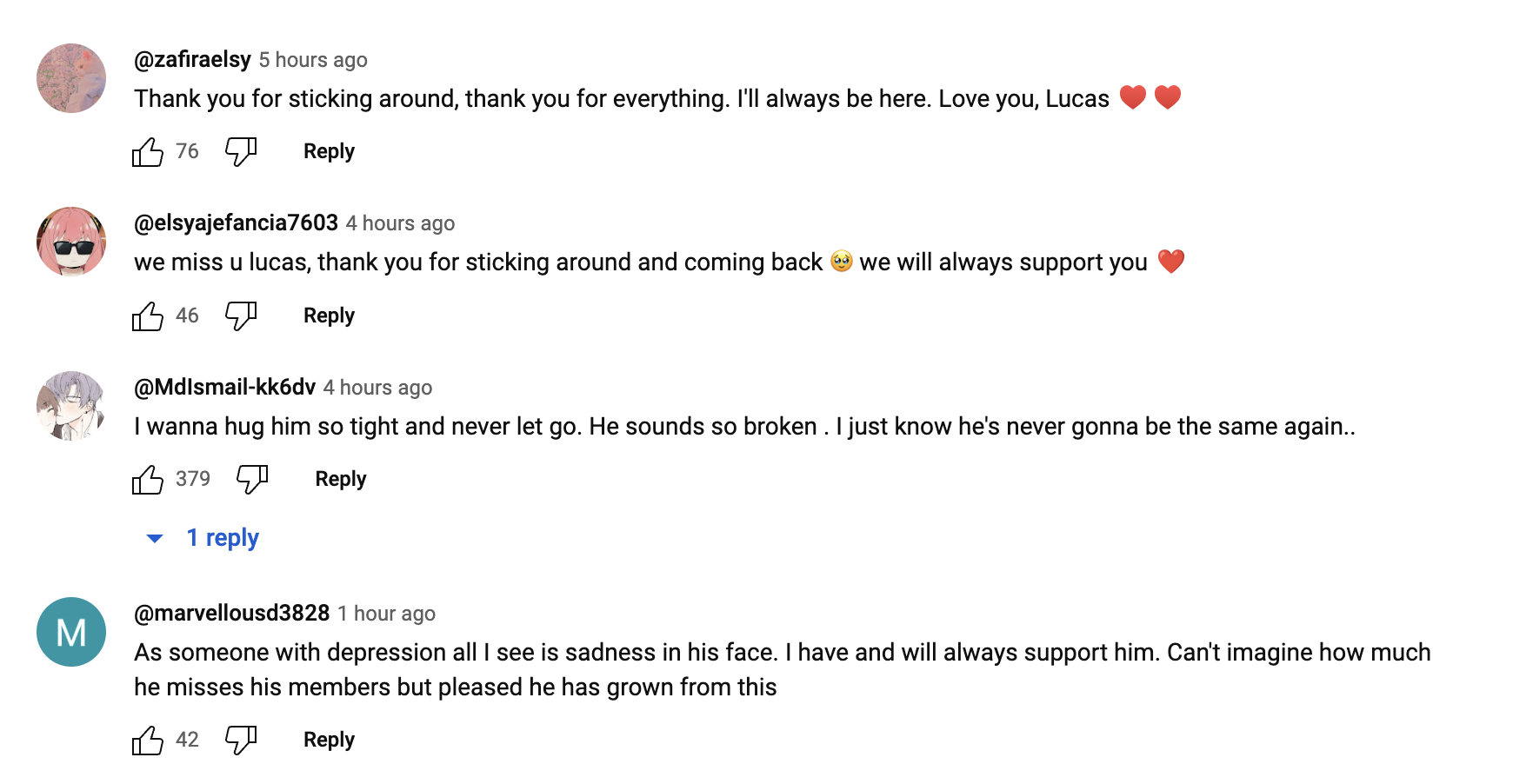Reply to @zafiraelsy's comment
The image size is (1513, 784).
coord(329,152)
